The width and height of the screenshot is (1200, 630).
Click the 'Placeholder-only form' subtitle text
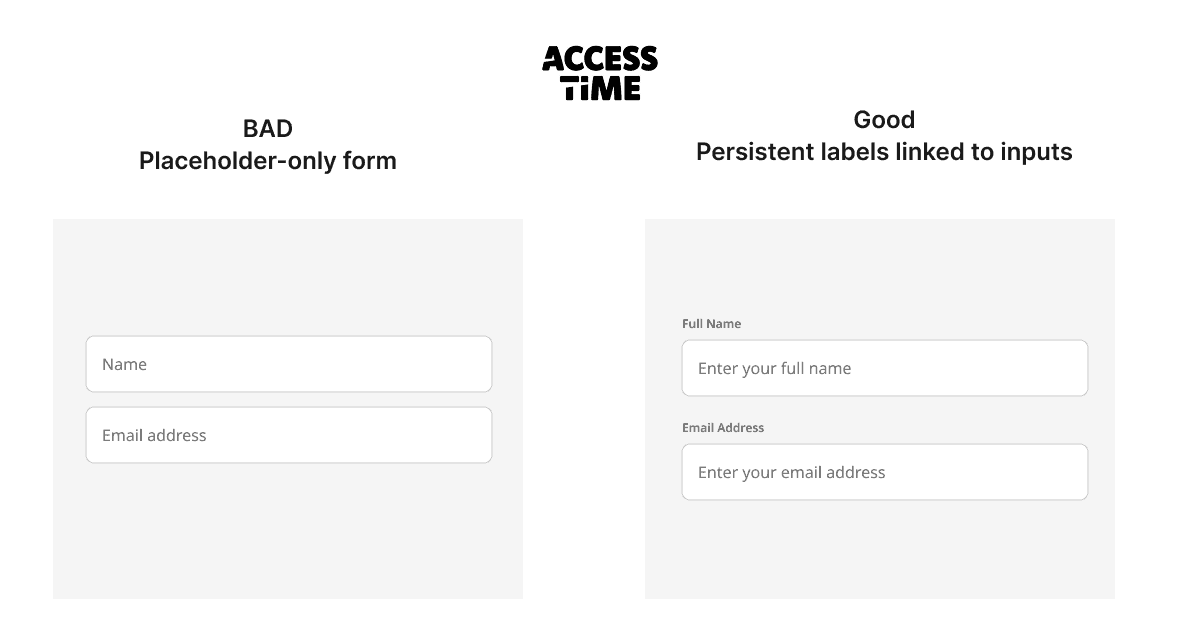pos(268,160)
